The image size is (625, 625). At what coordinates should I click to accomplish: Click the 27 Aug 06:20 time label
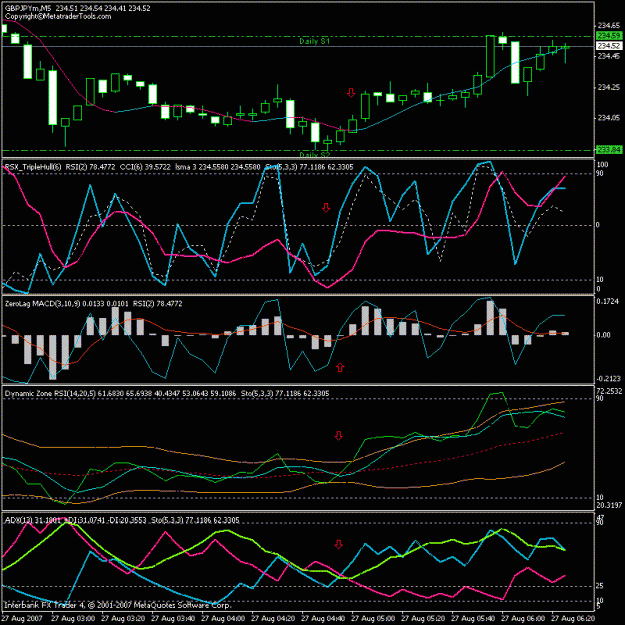click(573, 618)
